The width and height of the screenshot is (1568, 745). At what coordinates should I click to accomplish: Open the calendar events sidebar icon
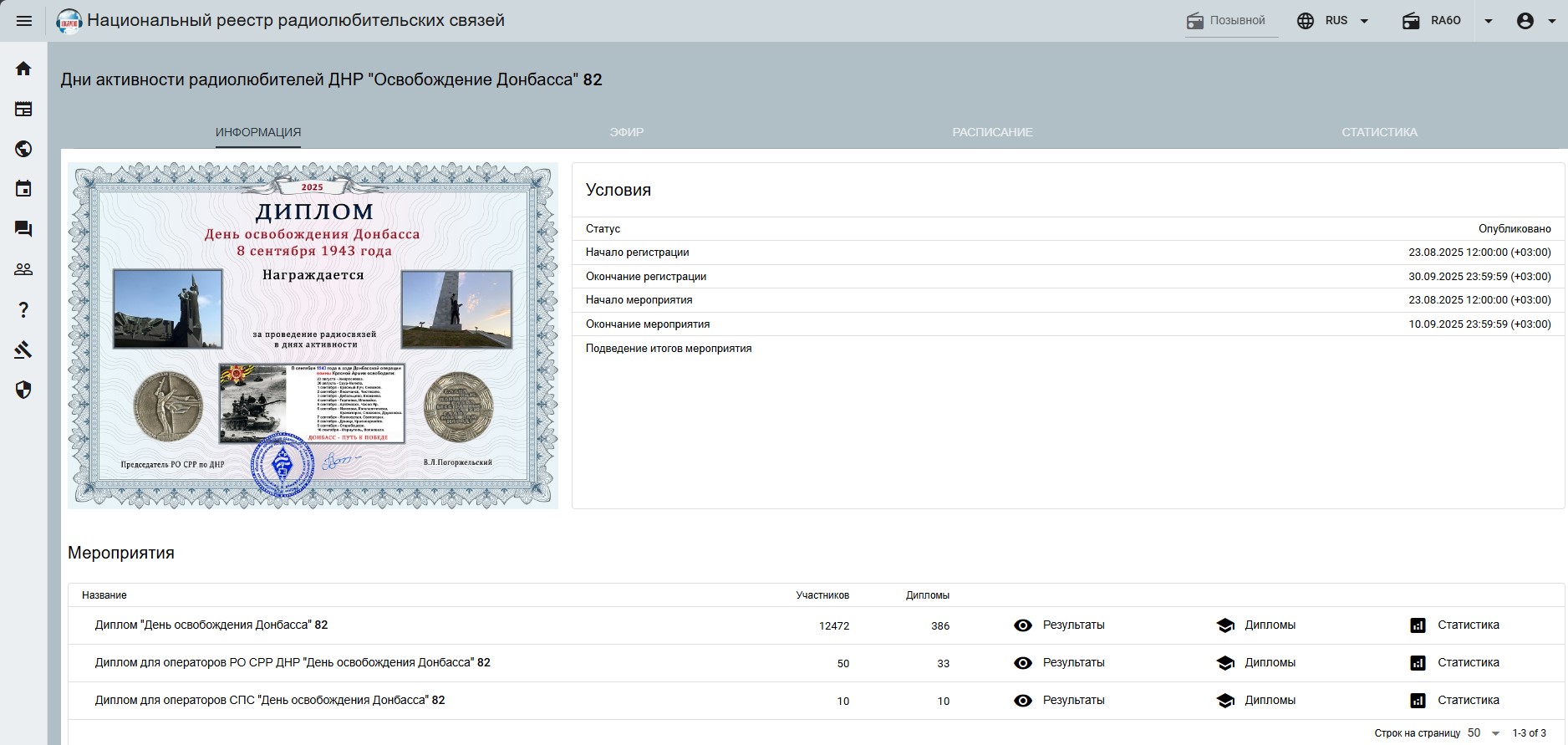coord(23,189)
